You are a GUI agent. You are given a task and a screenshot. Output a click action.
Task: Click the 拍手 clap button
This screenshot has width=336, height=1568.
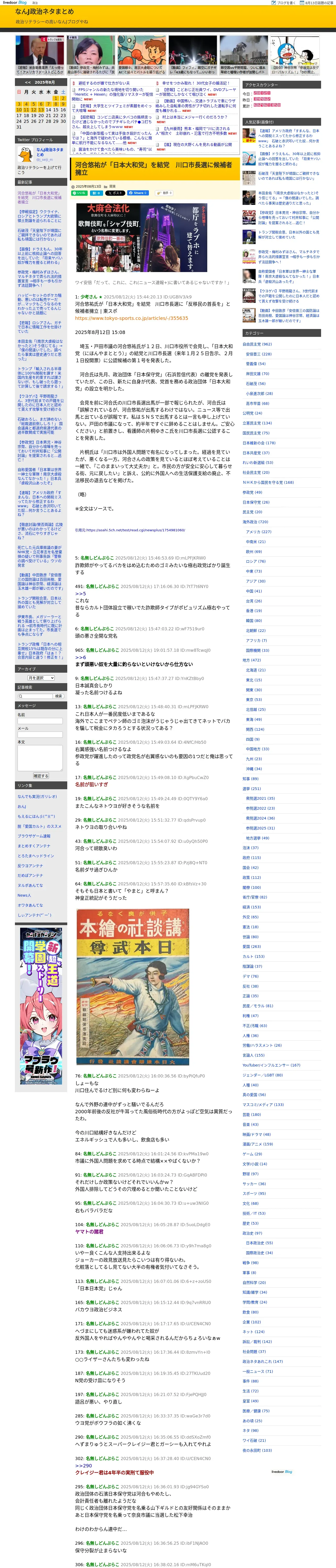(x=165, y=193)
